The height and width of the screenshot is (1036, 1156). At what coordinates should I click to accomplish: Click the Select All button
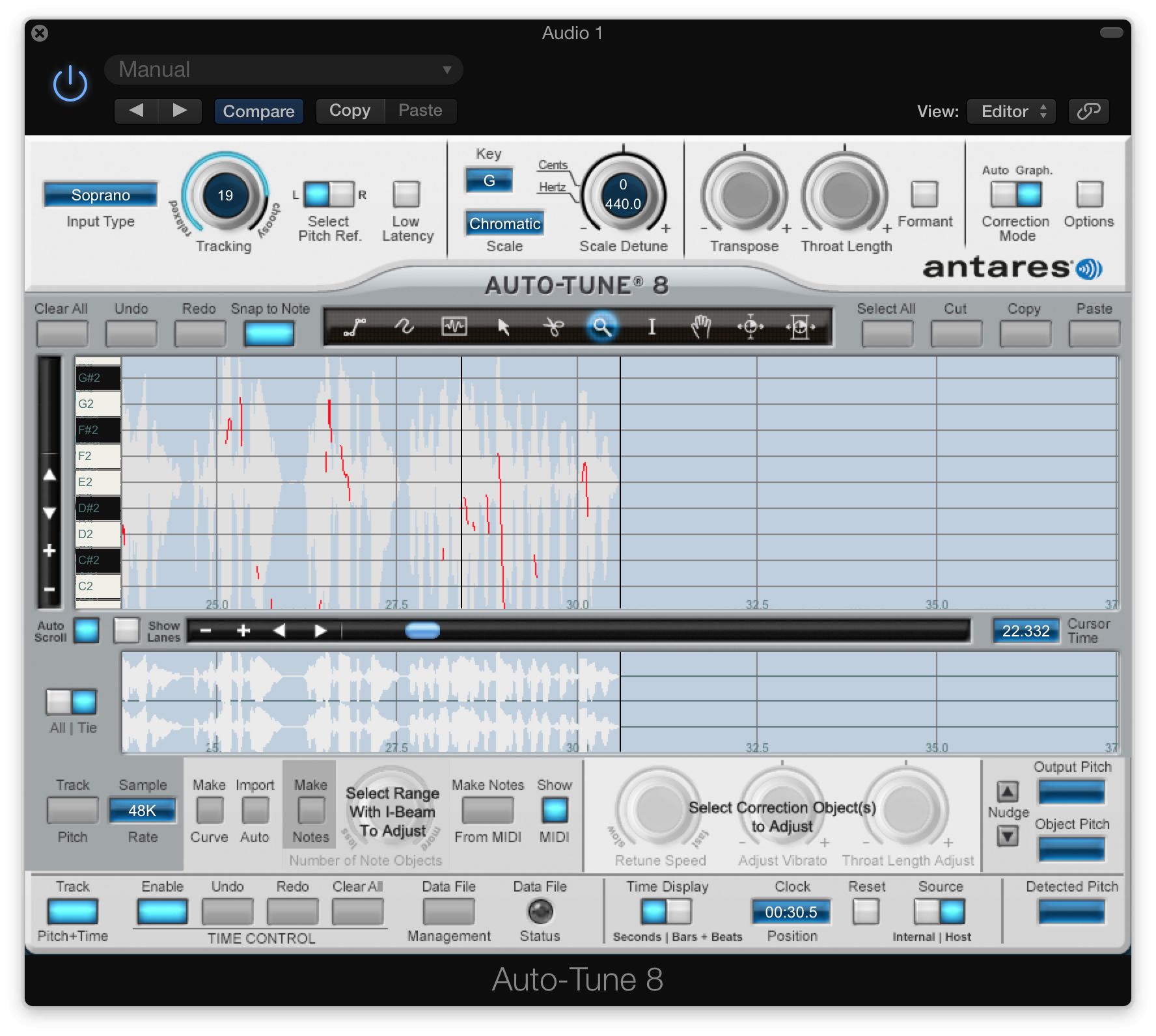pos(887,334)
